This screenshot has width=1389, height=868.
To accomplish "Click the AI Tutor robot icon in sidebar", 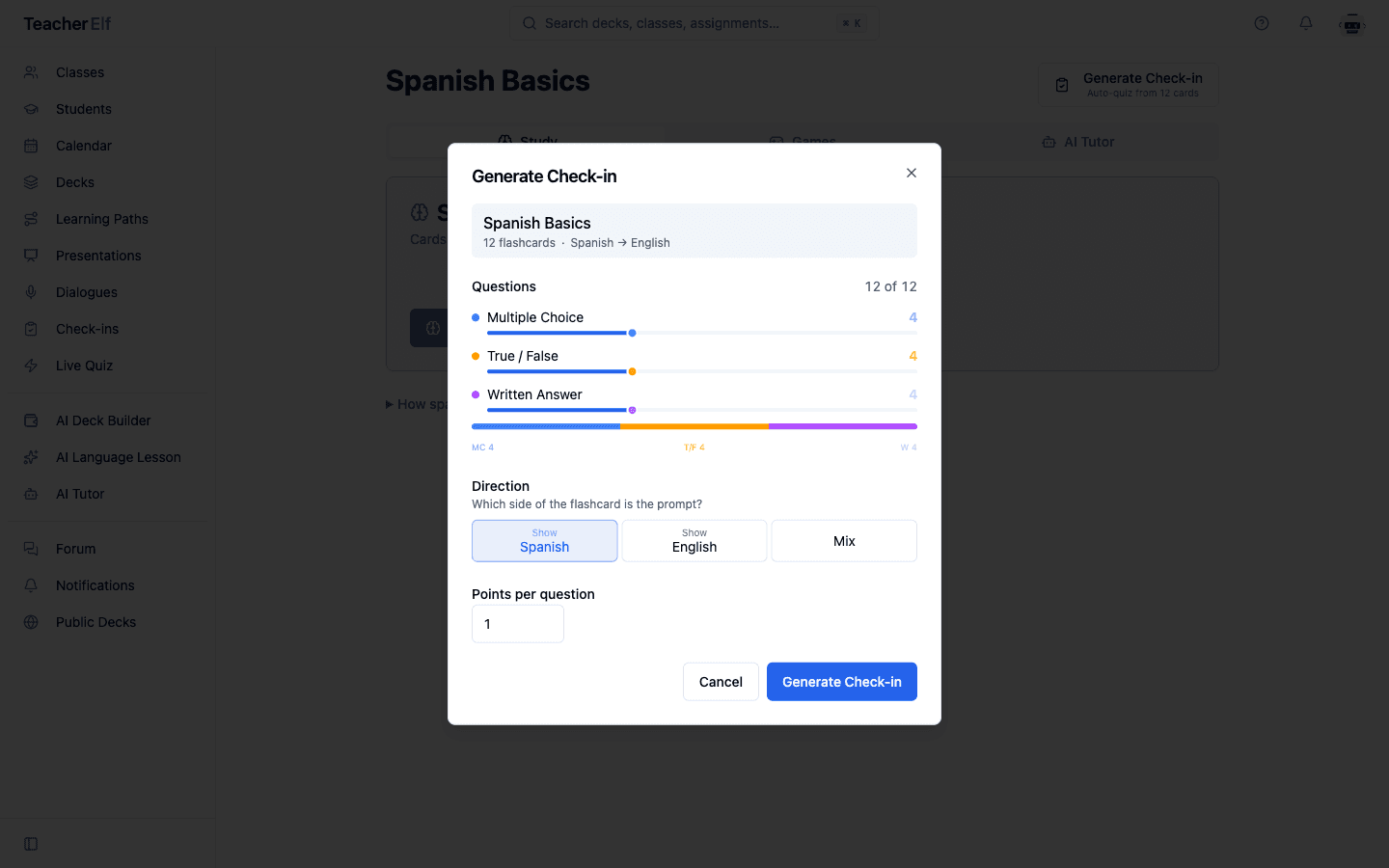I will [x=31, y=494].
